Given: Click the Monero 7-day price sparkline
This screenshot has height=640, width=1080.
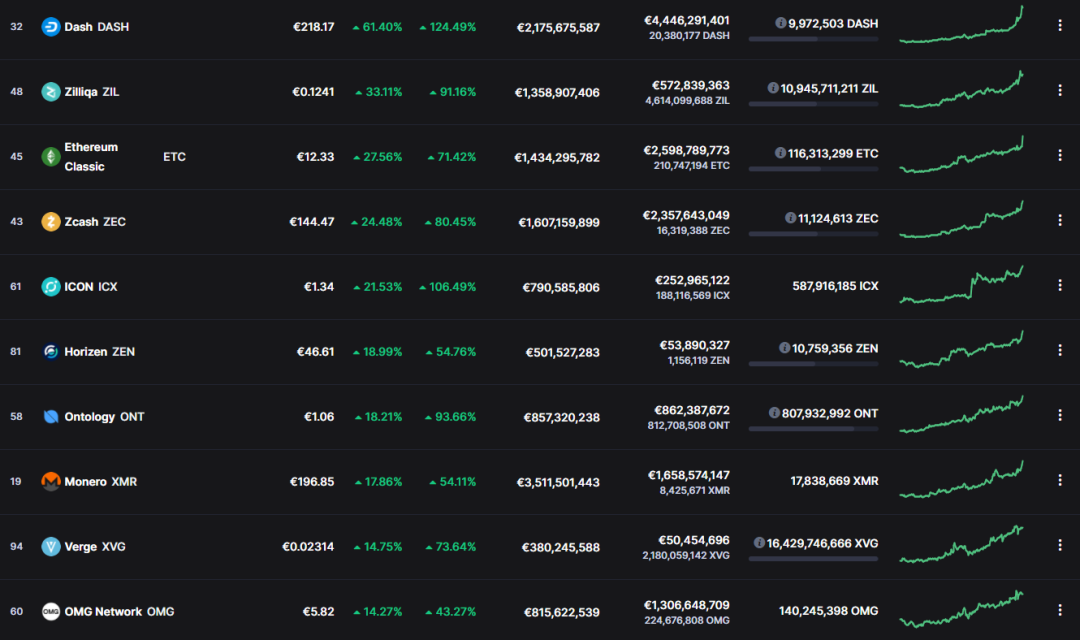Looking at the screenshot, I should pyautogui.click(x=962, y=479).
